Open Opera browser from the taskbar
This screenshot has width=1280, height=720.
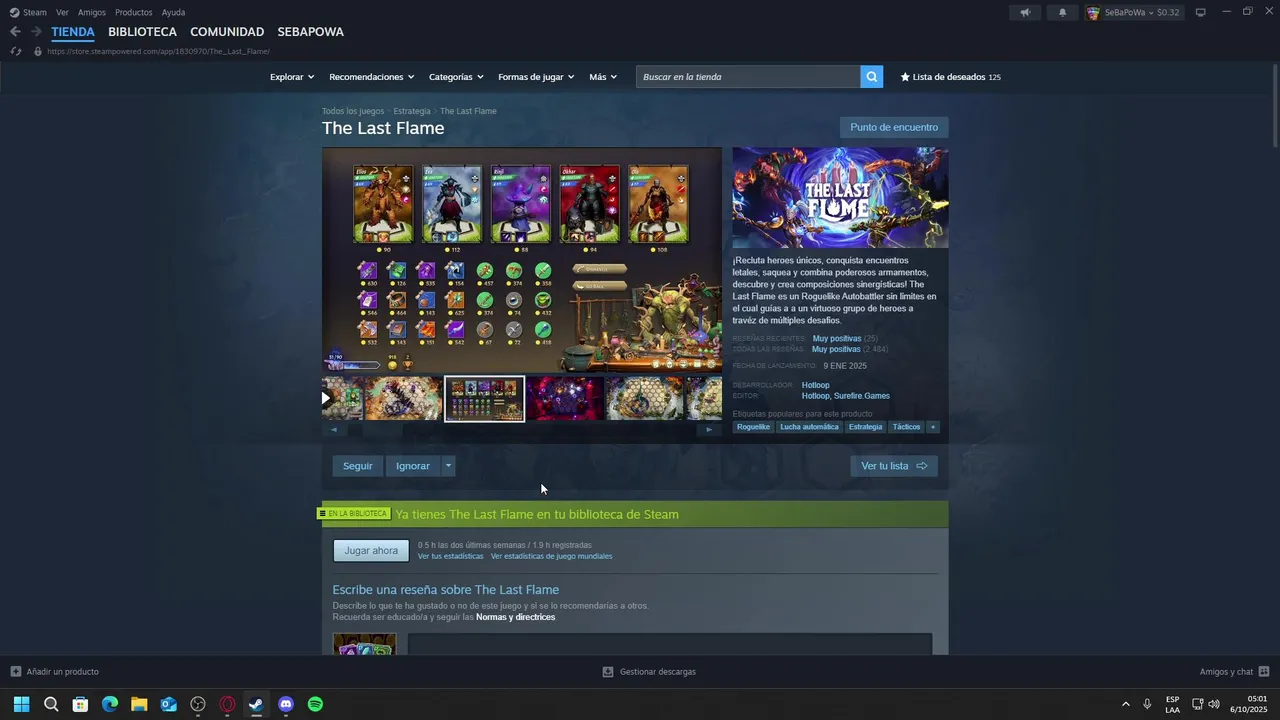coord(227,704)
